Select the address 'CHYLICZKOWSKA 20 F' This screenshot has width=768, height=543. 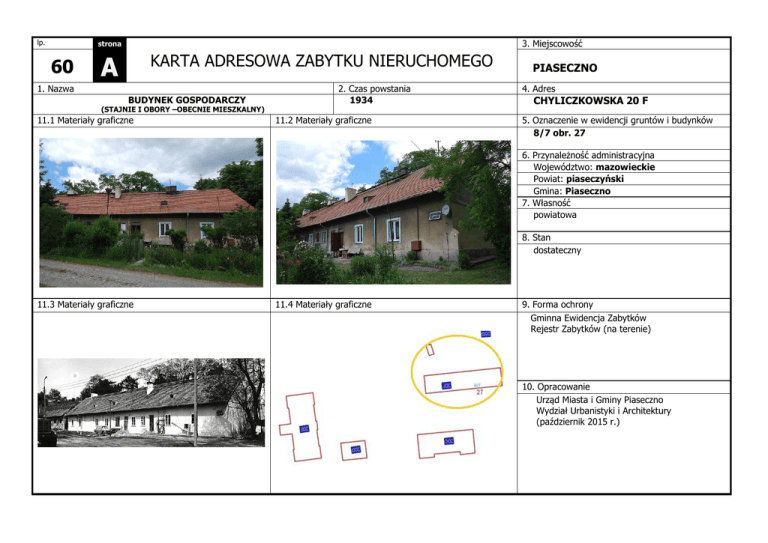click(591, 101)
